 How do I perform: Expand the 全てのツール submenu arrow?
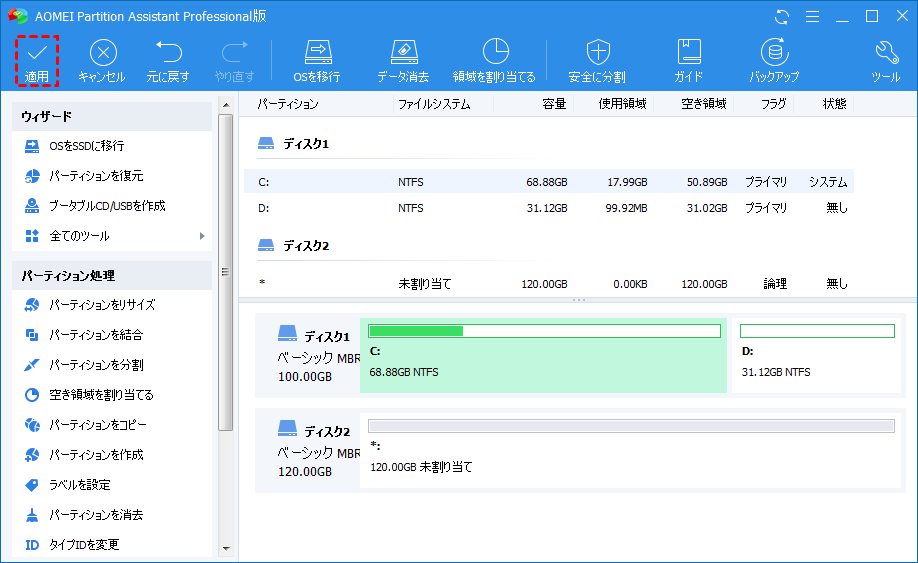coord(202,236)
